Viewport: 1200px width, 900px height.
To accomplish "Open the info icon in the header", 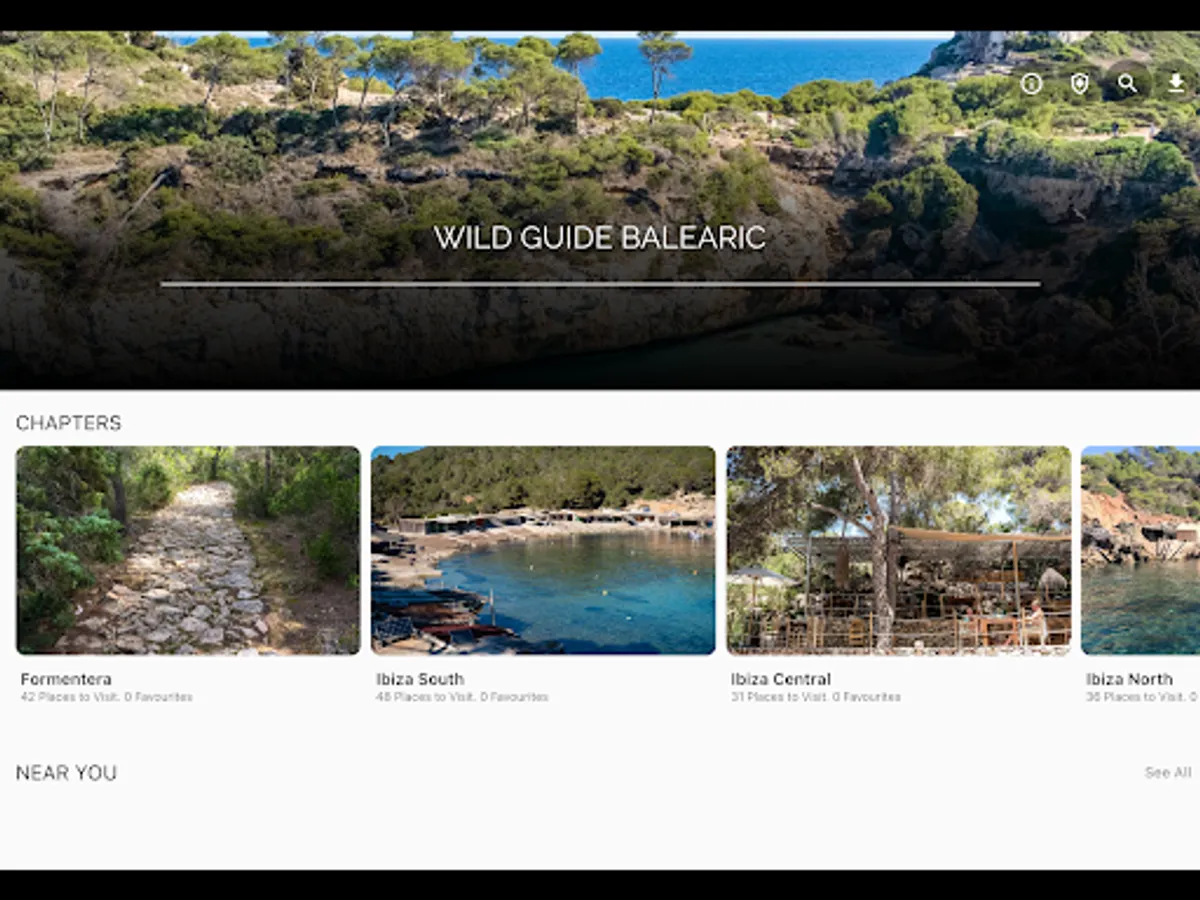I will pos(1031,84).
